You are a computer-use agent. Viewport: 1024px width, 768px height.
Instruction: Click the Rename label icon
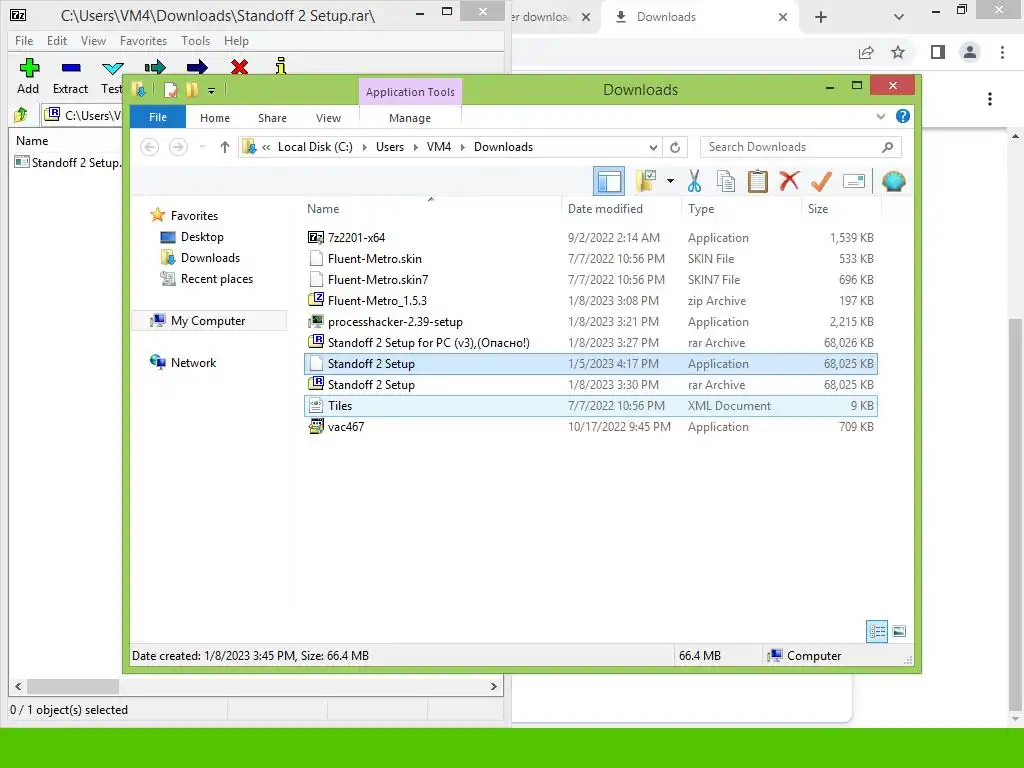click(854, 181)
